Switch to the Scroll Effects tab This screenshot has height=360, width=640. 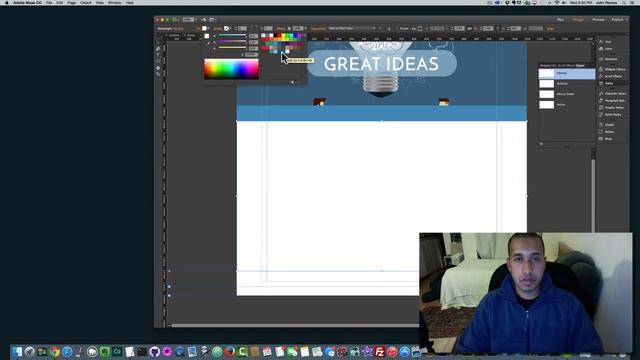tap(566, 65)
